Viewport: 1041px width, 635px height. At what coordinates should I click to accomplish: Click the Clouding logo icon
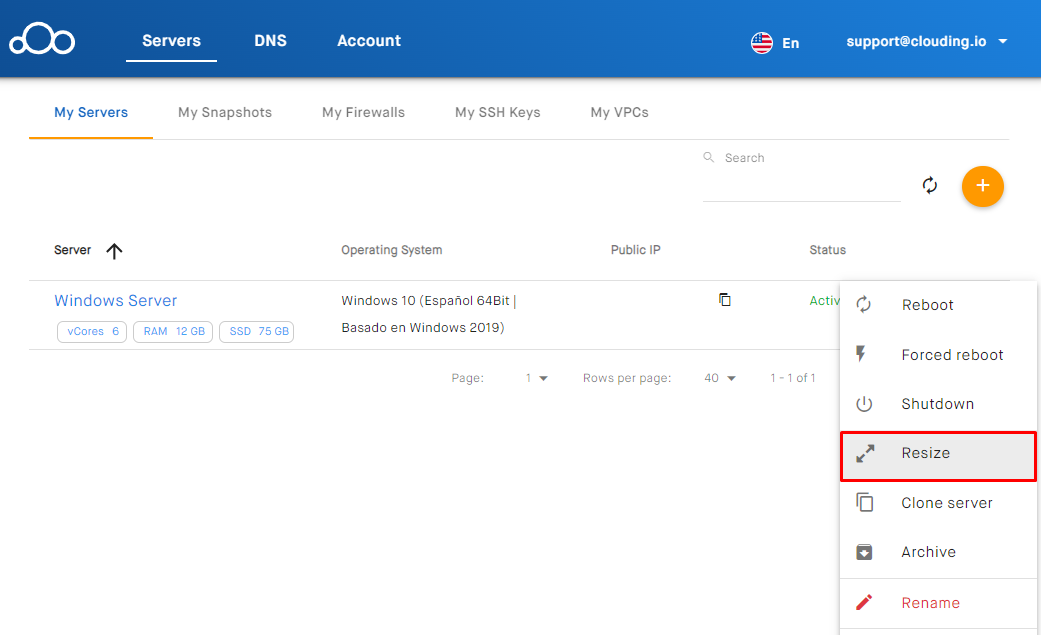pos(42,41)
